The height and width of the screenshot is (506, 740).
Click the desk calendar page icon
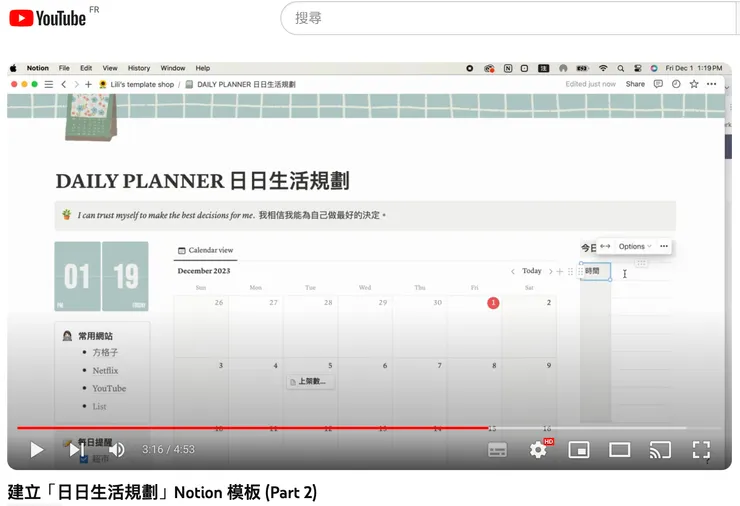click(91, 117)
